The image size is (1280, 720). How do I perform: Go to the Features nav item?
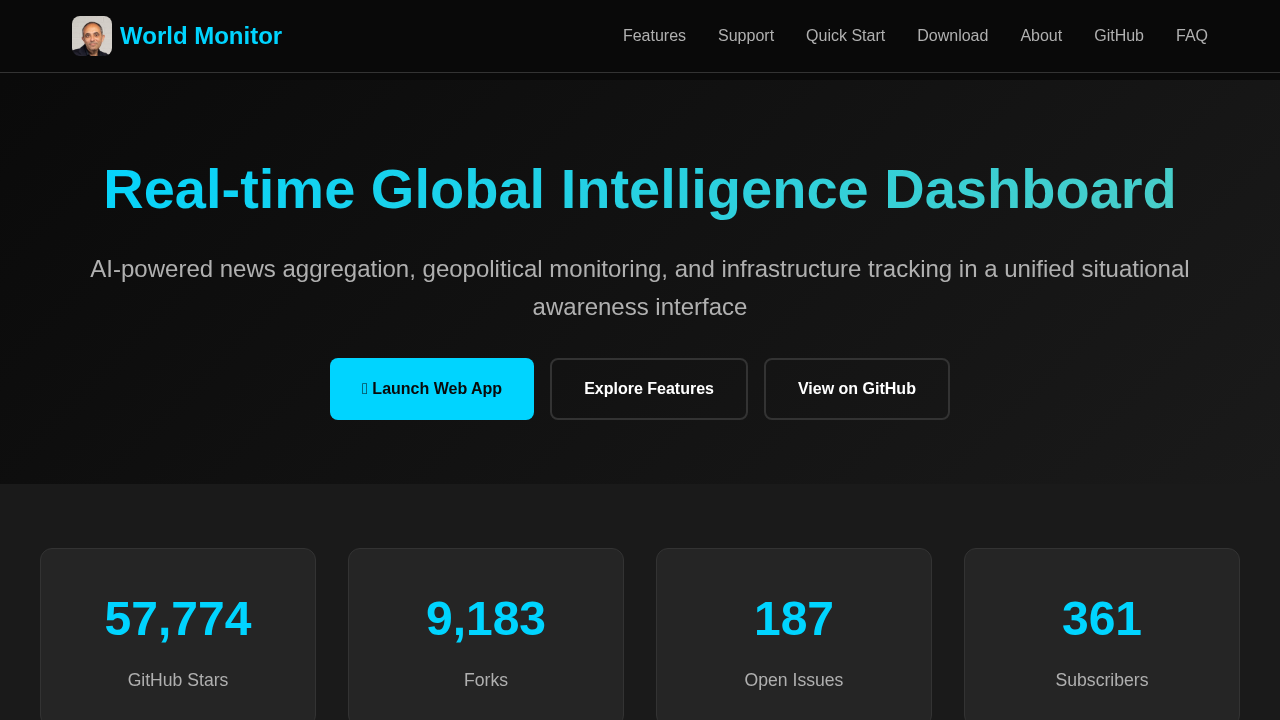point(654,36)
